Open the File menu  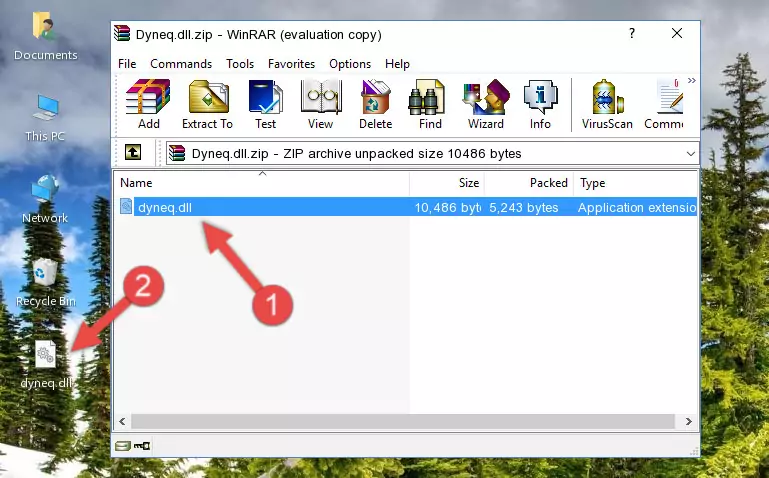127,64
